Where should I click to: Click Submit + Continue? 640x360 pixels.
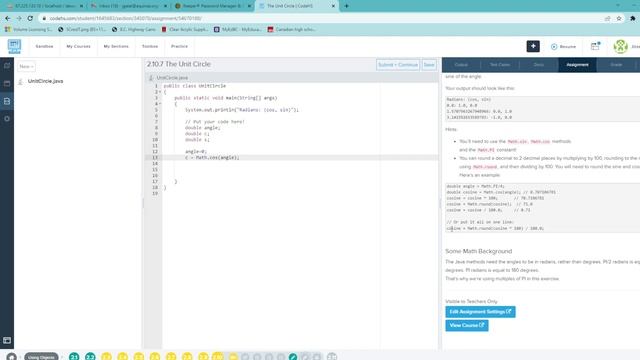coord(398,65)
